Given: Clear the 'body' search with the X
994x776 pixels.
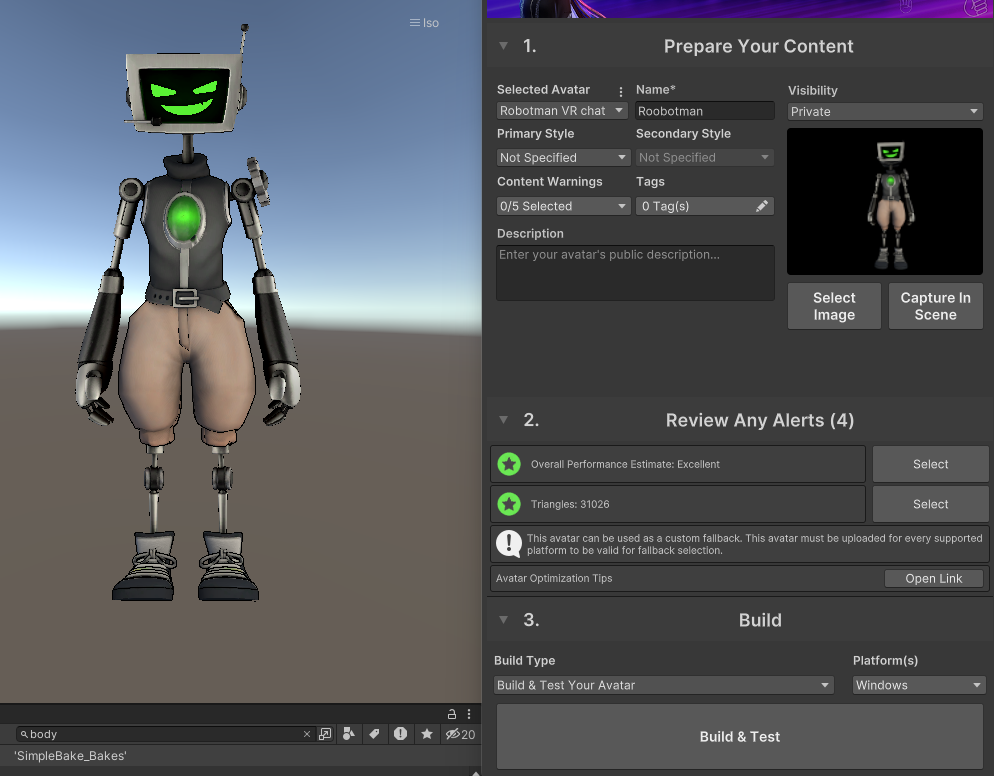Looking at the screenshot, I should coord(307,734).
